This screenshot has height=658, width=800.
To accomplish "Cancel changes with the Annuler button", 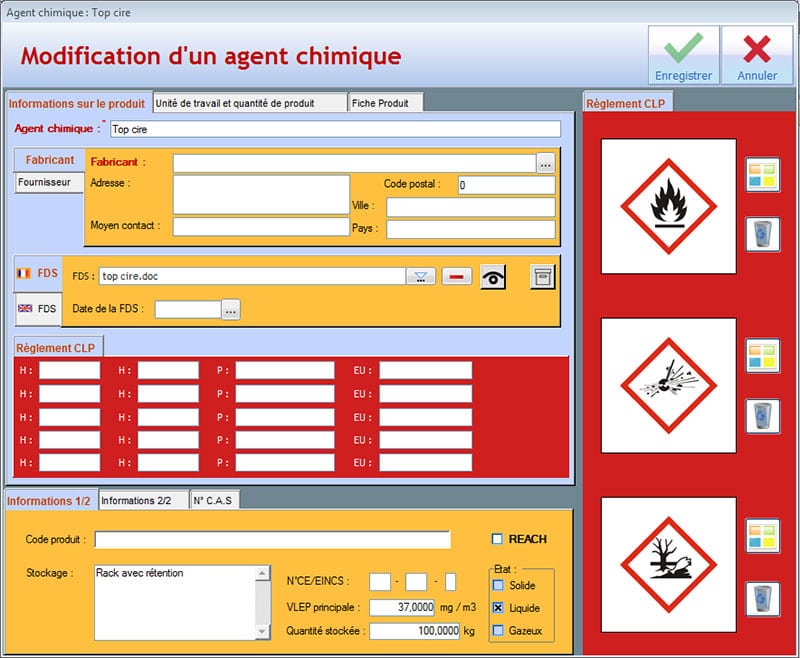I will [x=758, y=55].
